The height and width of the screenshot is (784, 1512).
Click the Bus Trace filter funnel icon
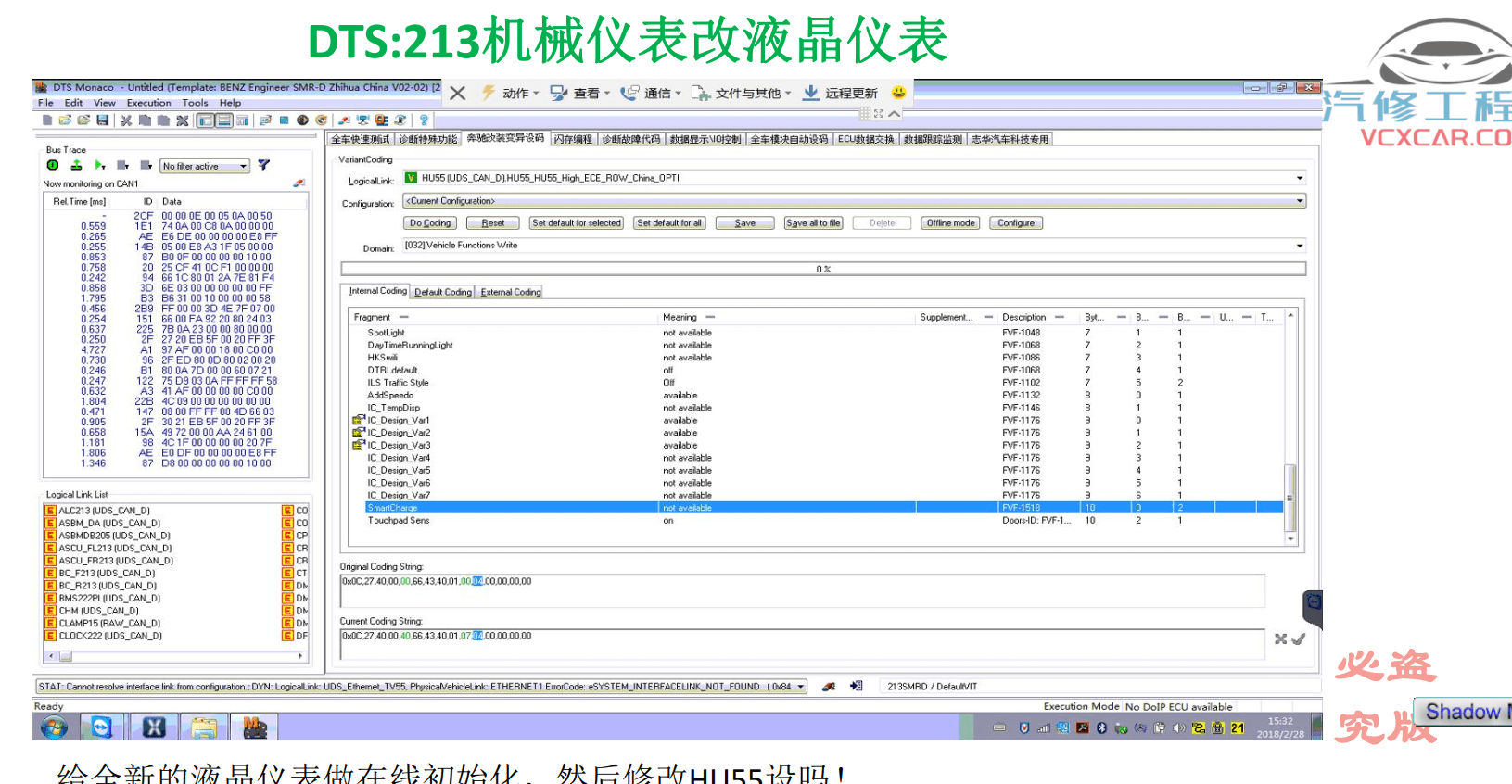pos(264,165)
